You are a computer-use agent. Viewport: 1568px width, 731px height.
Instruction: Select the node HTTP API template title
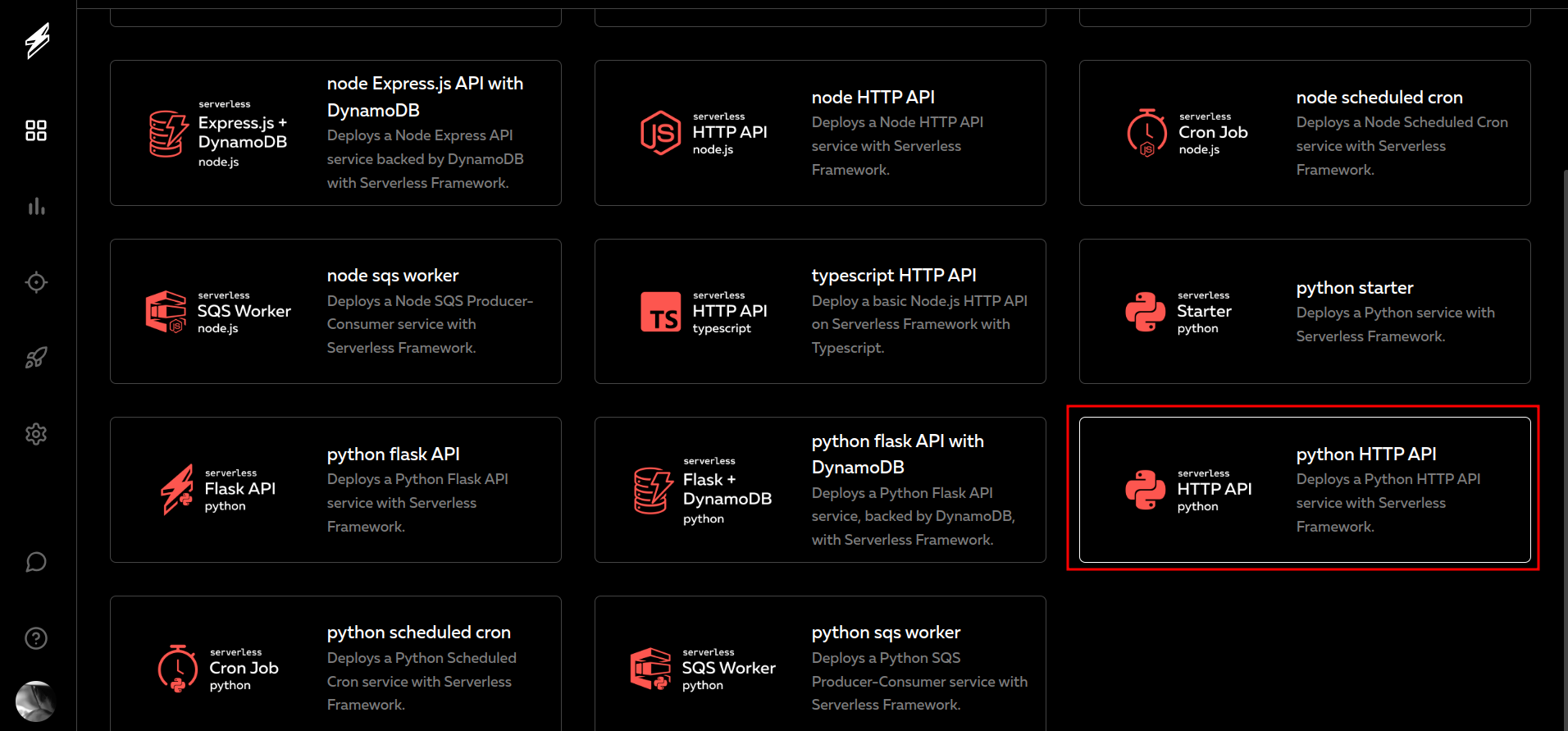click(x=873, y=97)
